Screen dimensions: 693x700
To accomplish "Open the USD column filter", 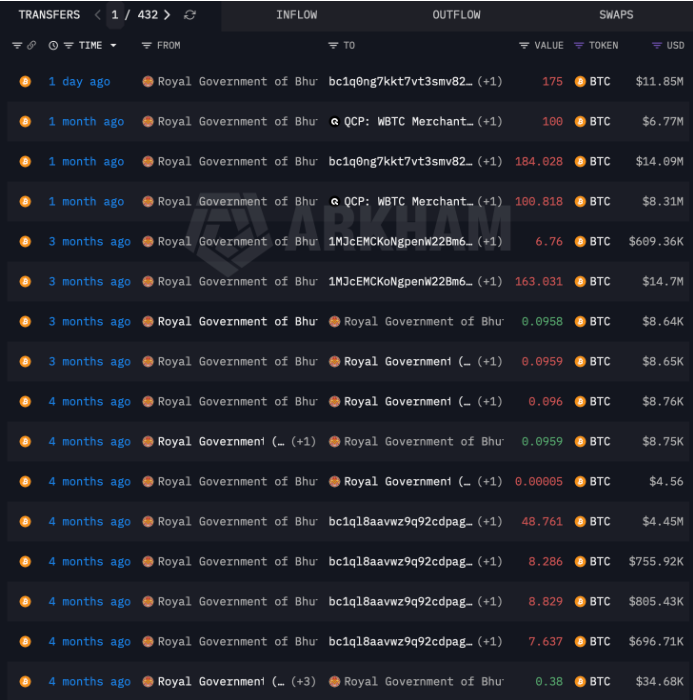I will coord(656,46).
